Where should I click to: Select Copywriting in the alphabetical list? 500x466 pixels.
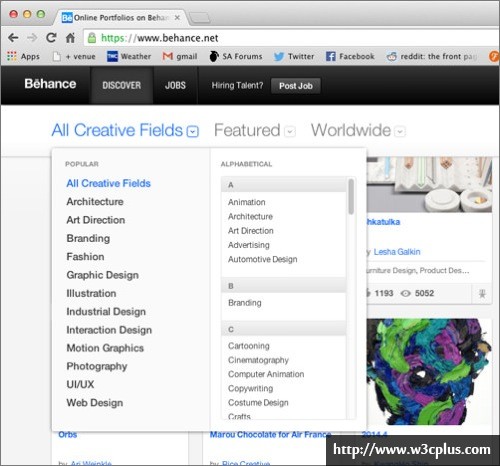tap(250, 389)
